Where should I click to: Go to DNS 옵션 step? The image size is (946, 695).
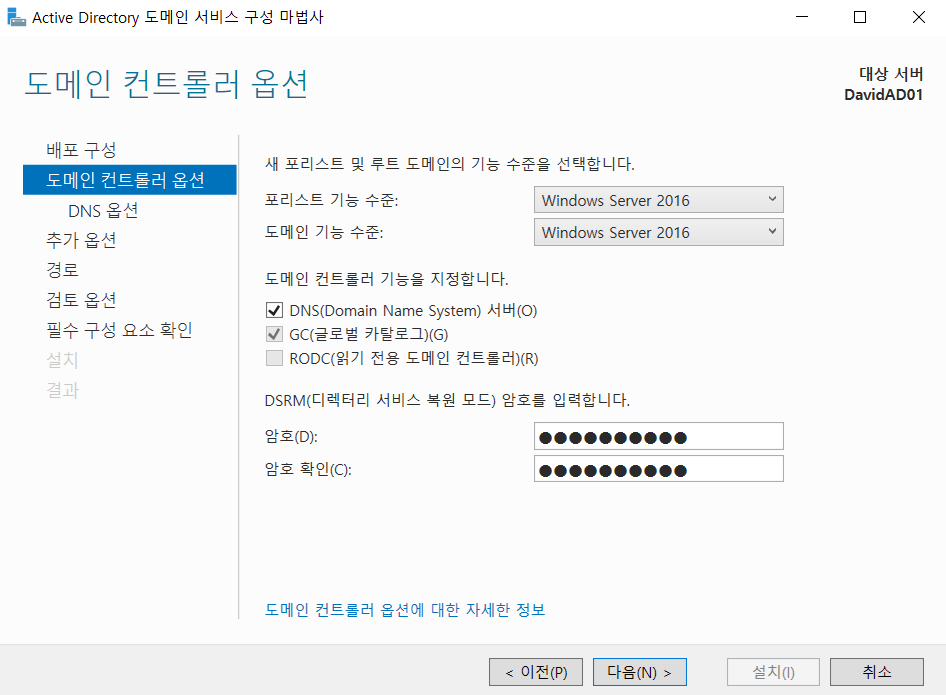coord(103,210)
